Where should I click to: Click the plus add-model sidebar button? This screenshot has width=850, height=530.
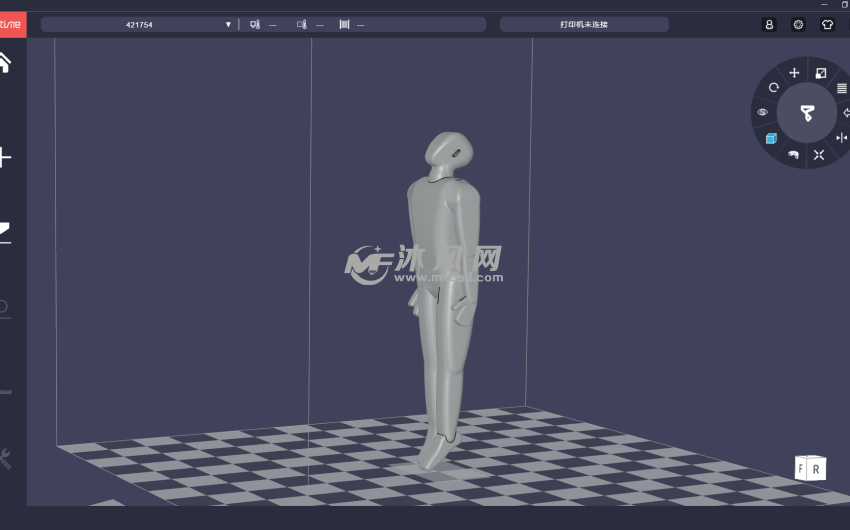[x=5, y=157]
